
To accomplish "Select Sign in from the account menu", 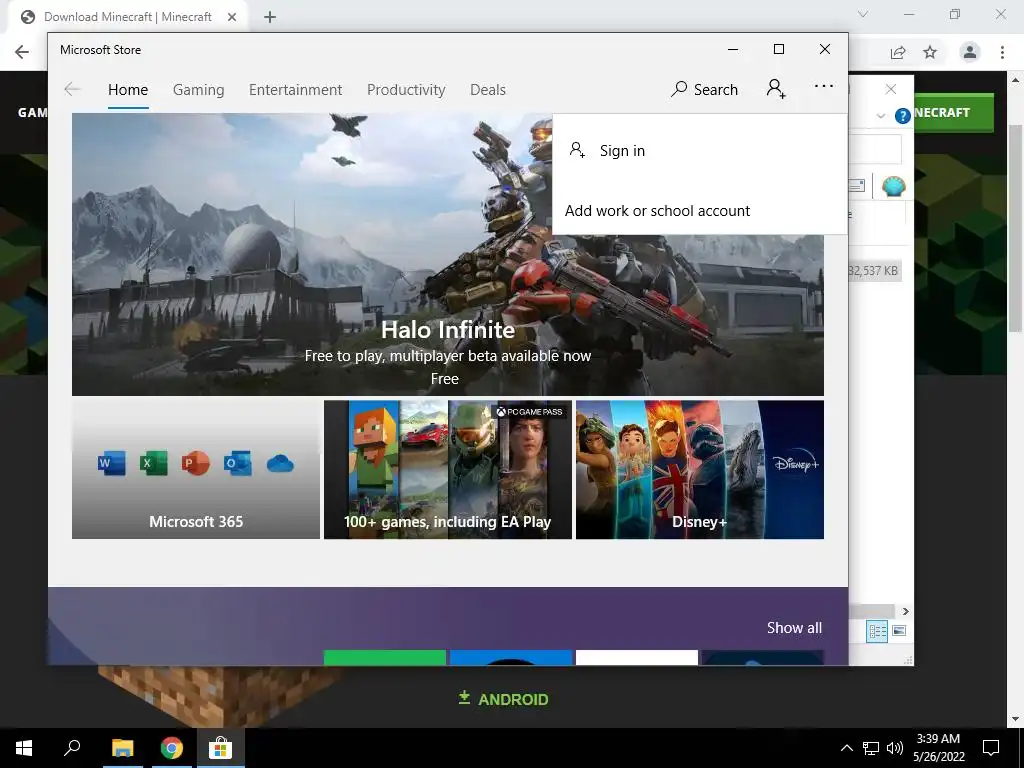I will click(x=699, y=151).
